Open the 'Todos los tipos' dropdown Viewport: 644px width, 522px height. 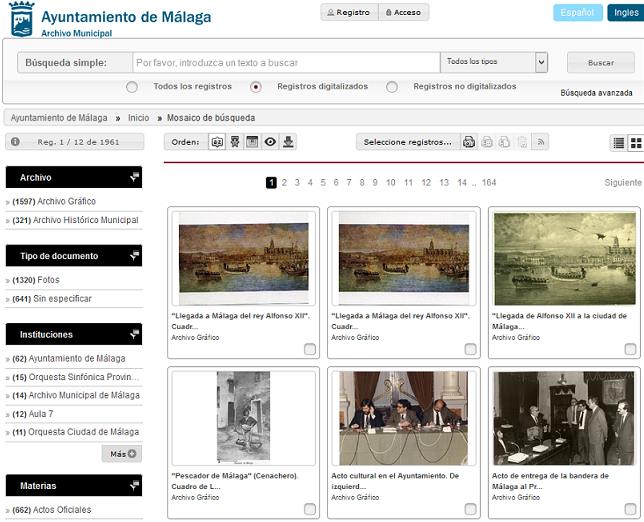(494, 62)
